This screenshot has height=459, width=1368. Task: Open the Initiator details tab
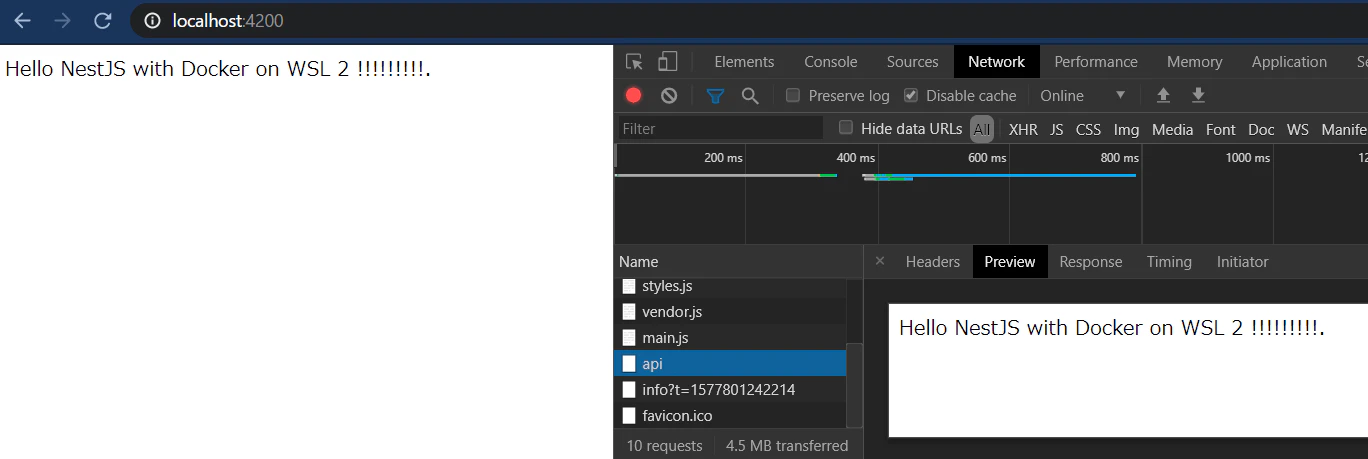[x=1242, y=262]
